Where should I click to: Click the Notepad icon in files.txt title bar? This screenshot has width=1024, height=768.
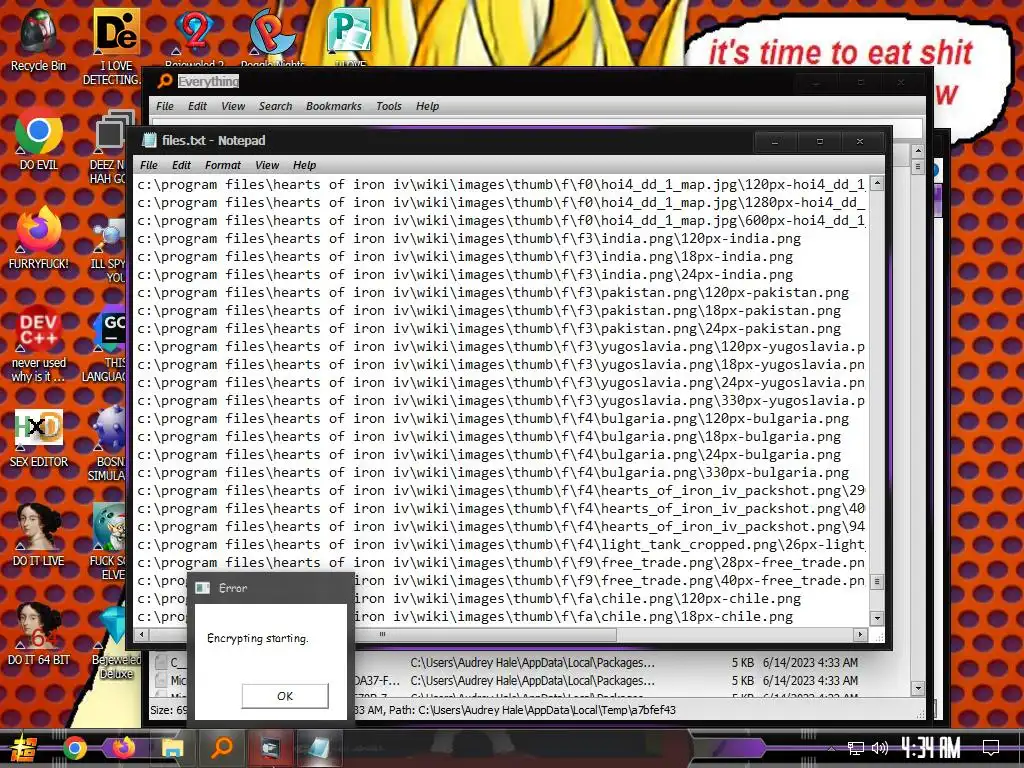(x=150, y=140)
